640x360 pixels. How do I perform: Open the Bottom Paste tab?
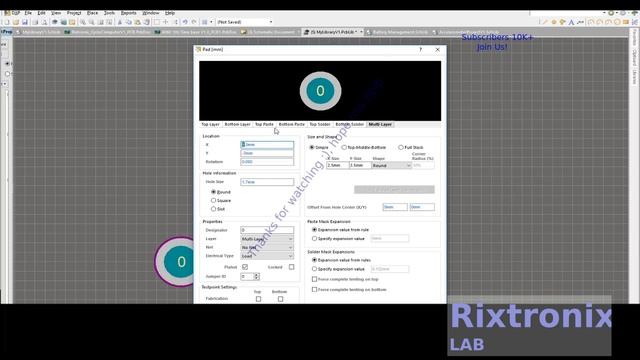[x=291, y=124]
